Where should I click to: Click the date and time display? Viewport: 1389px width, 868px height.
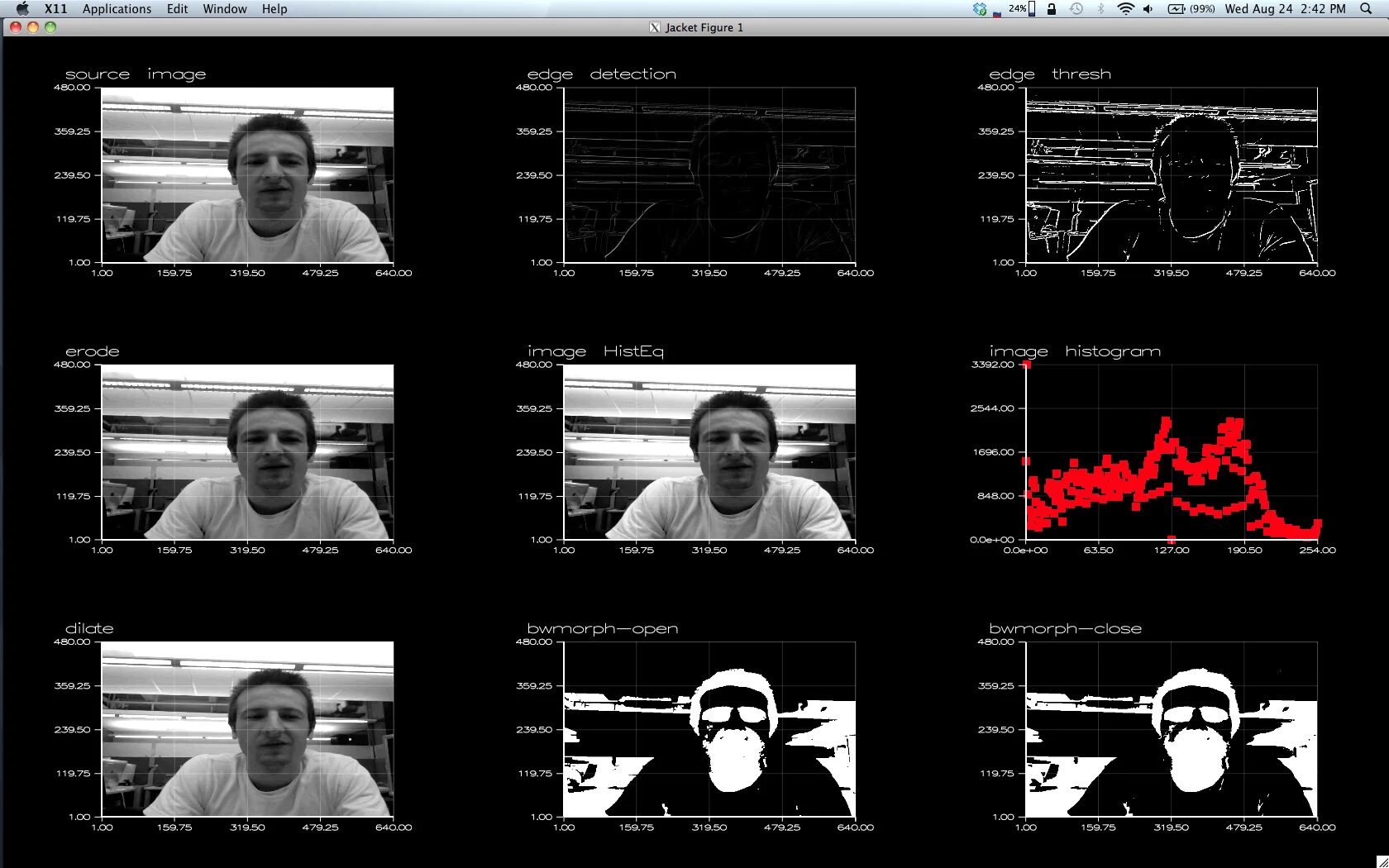coord(1285,9)
